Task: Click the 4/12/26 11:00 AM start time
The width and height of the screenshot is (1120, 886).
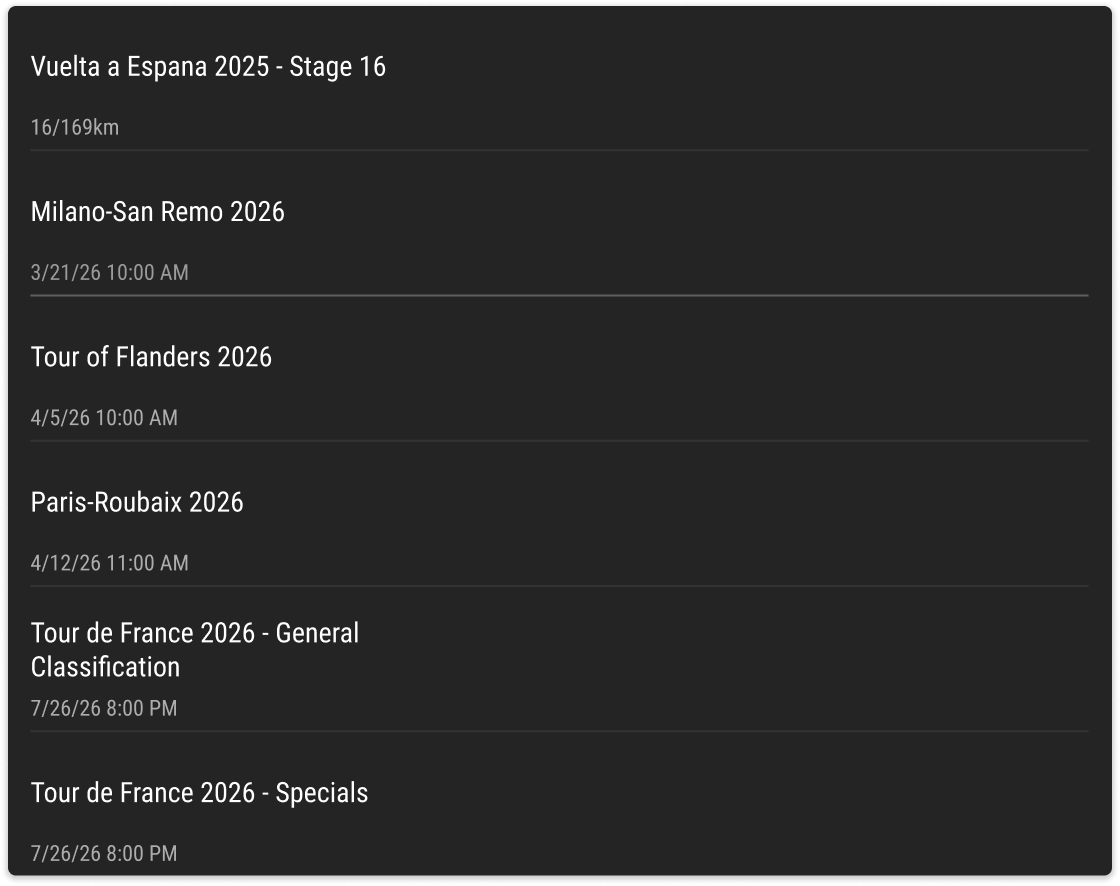Action: [x=110, y=563]
